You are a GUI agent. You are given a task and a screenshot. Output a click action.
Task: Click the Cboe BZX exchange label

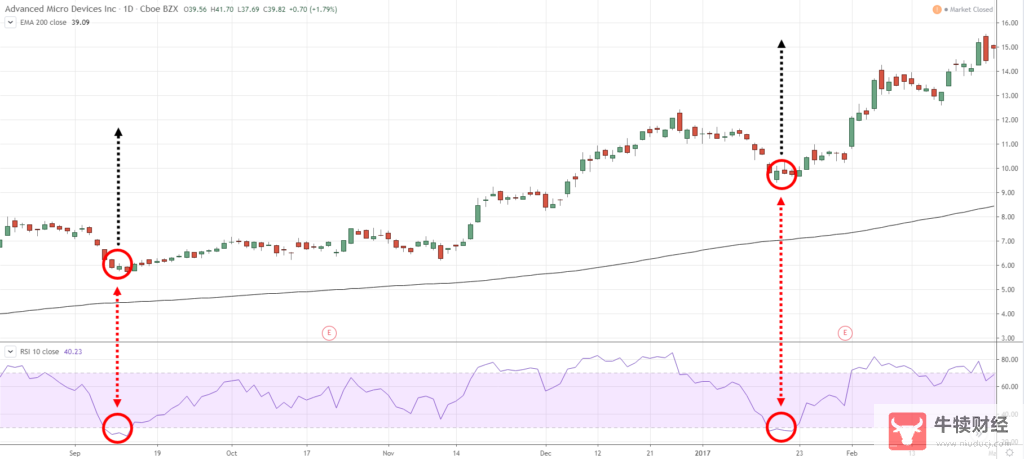coord(159,9)
